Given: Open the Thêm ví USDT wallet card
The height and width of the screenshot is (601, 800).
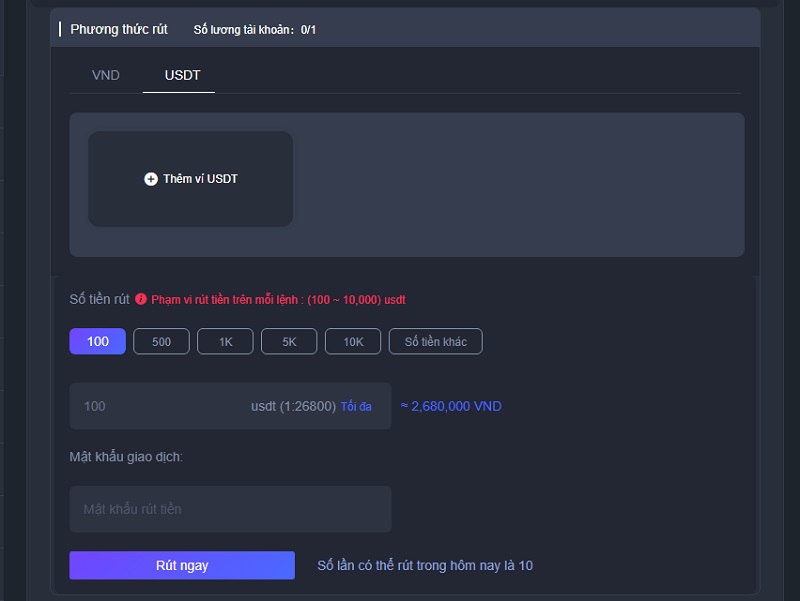Looking at the screenshot, I should (190, 179).
